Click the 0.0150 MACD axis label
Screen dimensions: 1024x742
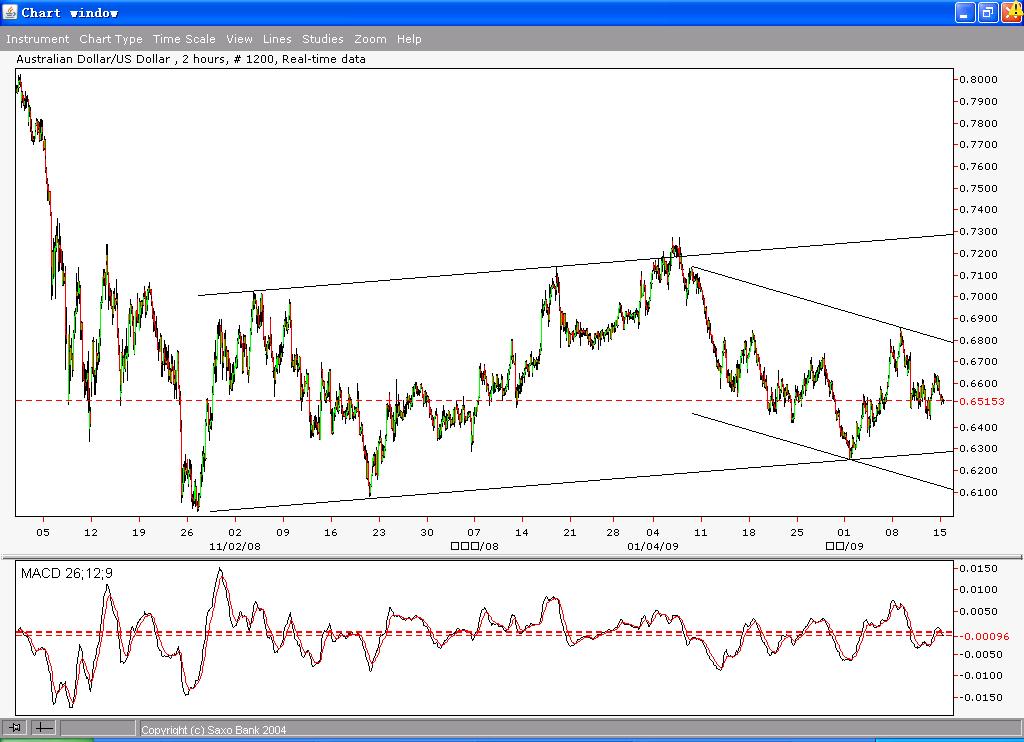tap(978, 568)
